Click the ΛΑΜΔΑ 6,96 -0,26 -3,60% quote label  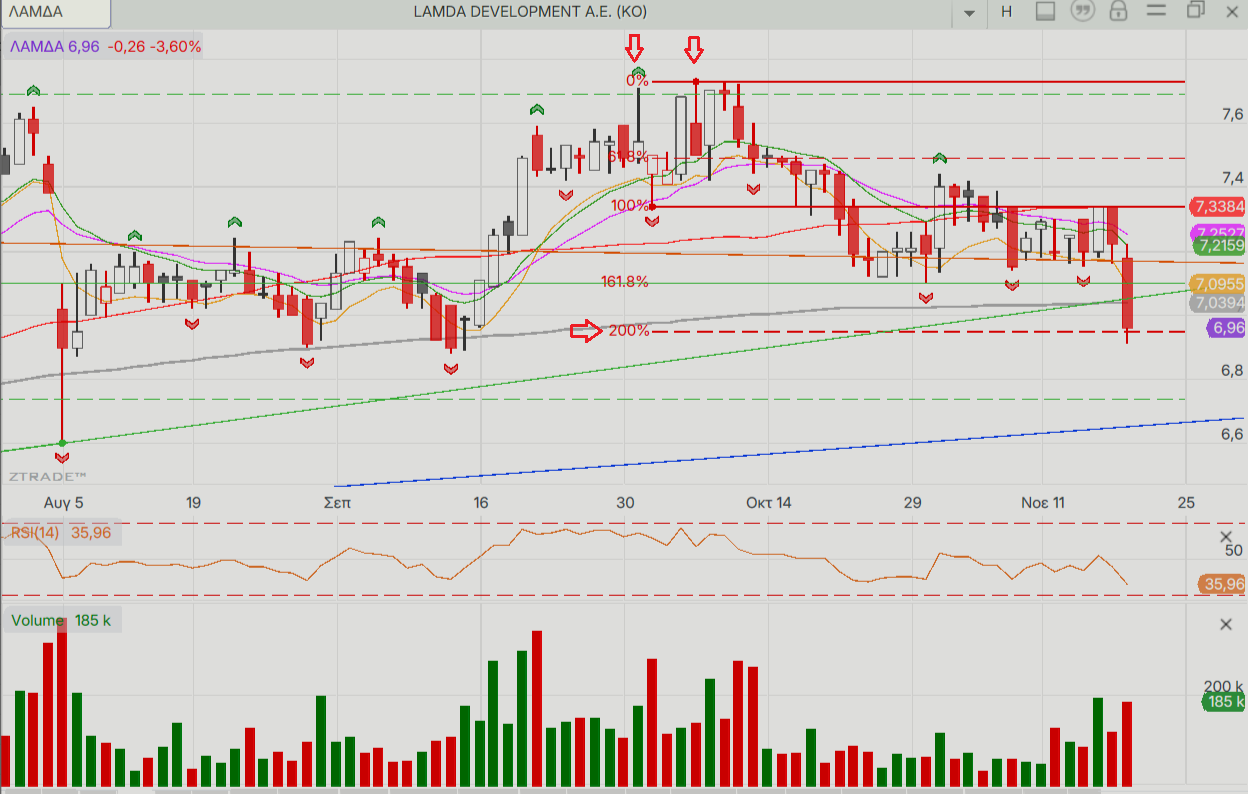tap(106, 47)
